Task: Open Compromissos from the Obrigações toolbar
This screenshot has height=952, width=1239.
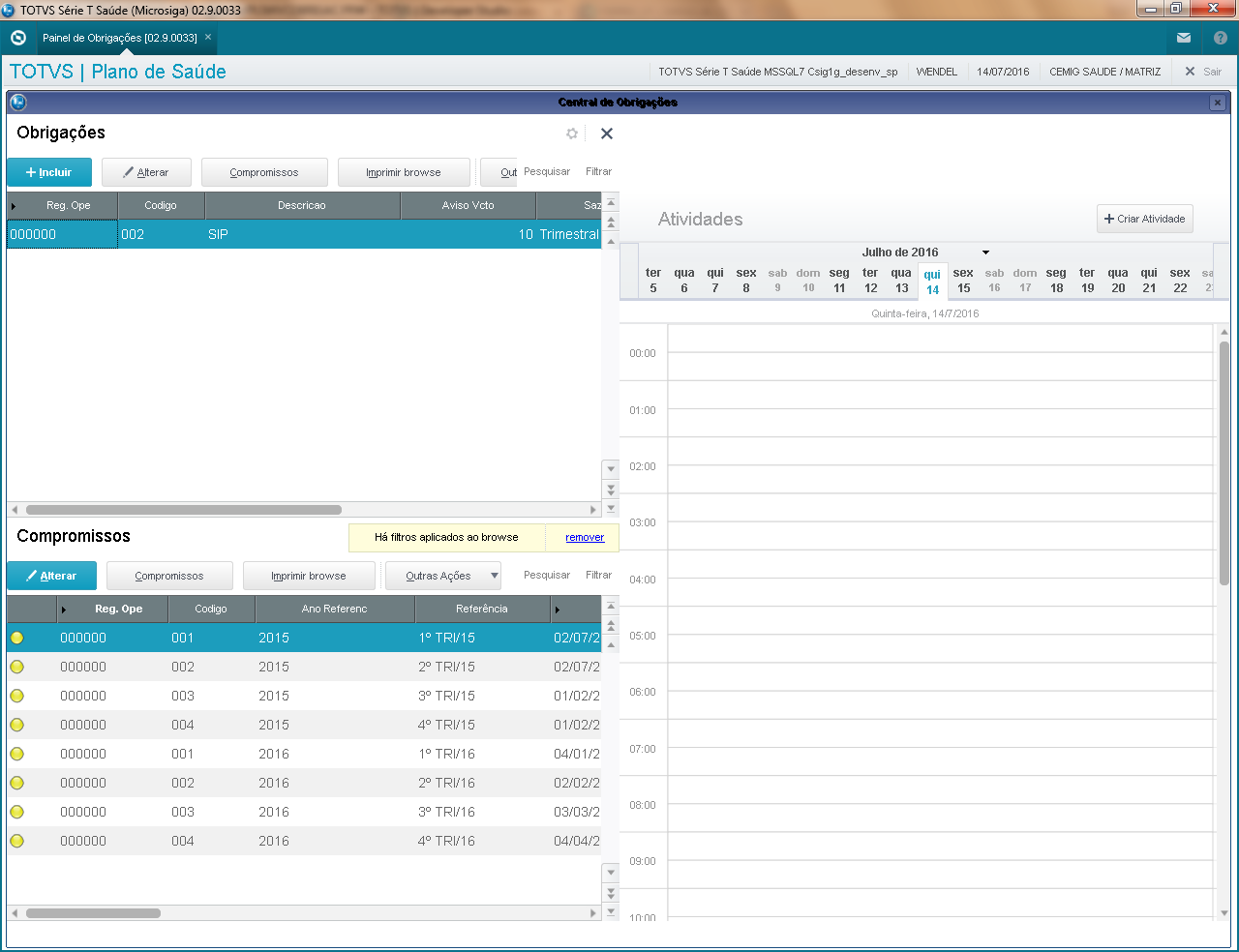Action: (x=264, y=172)
